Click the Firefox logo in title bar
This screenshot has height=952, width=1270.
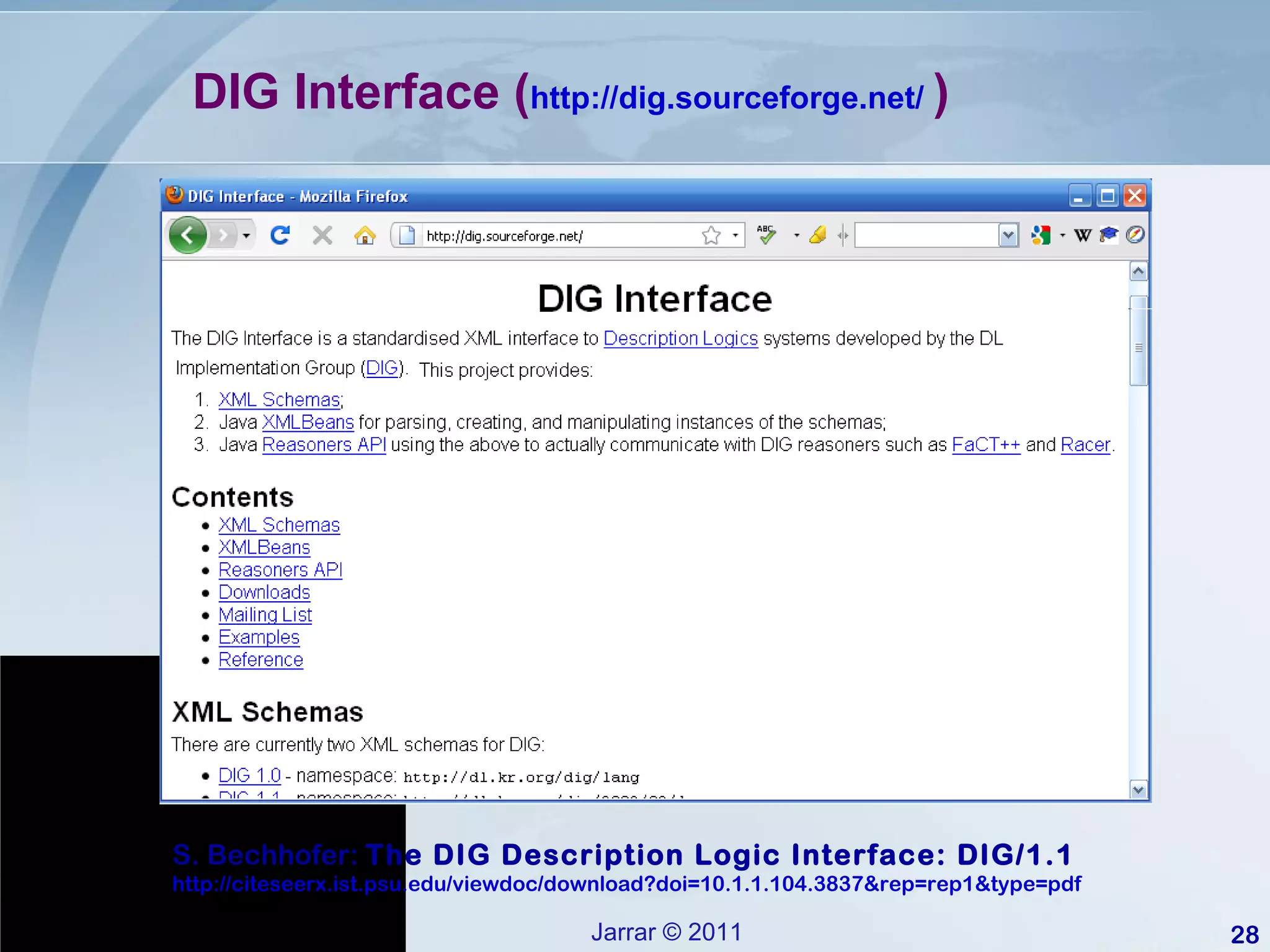tap(175, 195)
